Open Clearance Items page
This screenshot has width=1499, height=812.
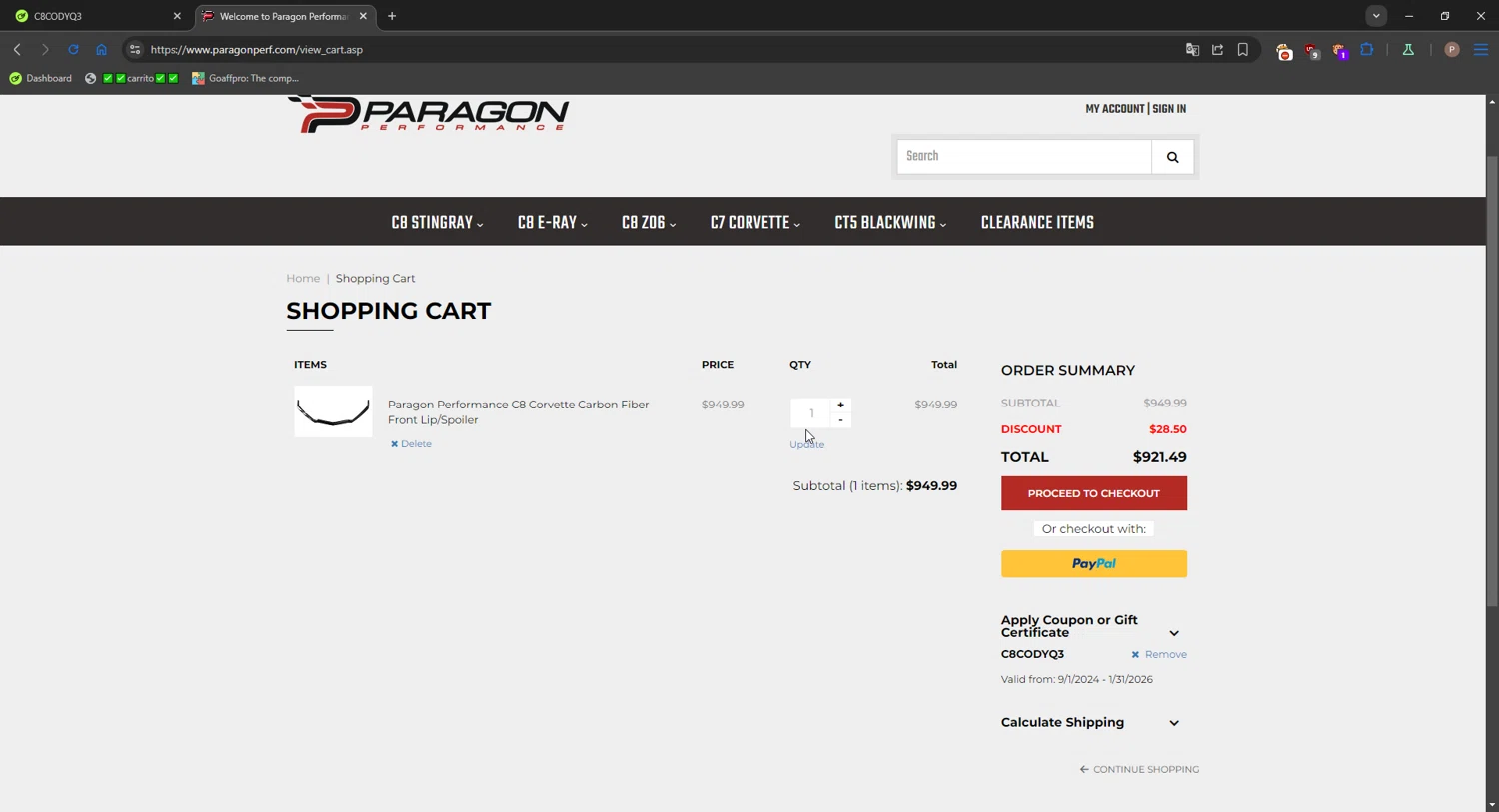pos(1037,223)
